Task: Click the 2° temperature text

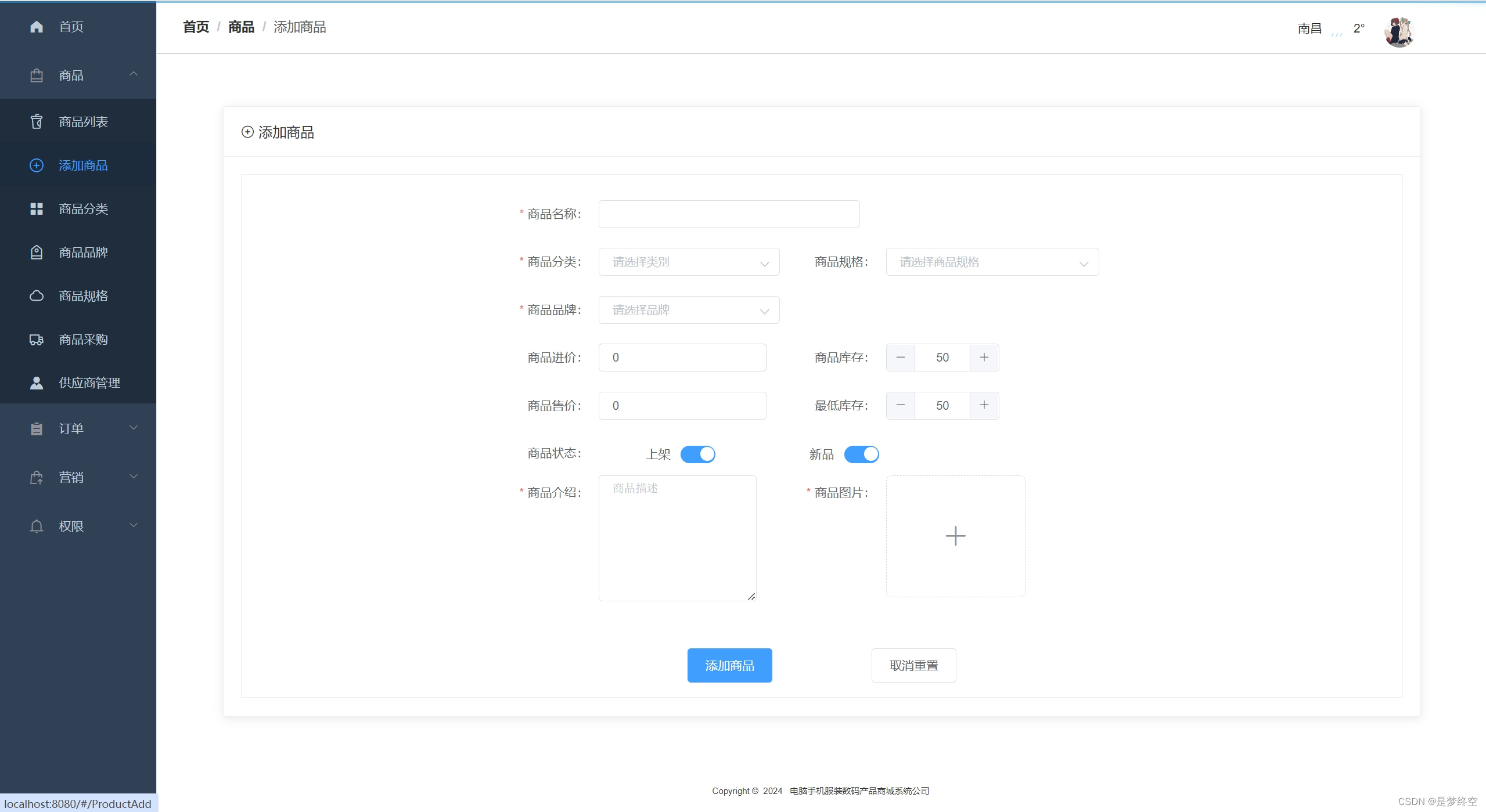Action: click(1359, 28)
